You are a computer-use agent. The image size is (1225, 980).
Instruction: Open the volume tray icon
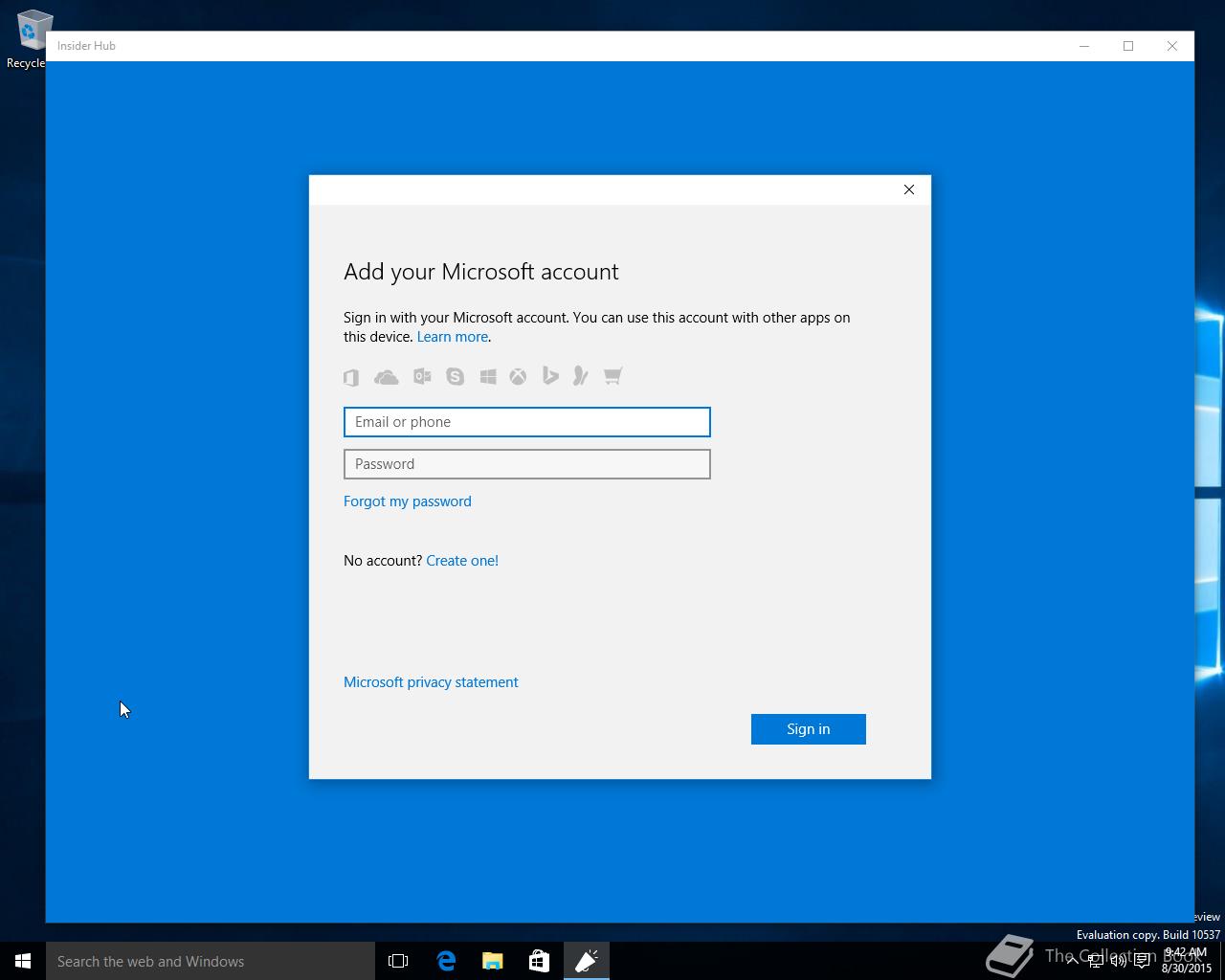(x=1119, y=961)
